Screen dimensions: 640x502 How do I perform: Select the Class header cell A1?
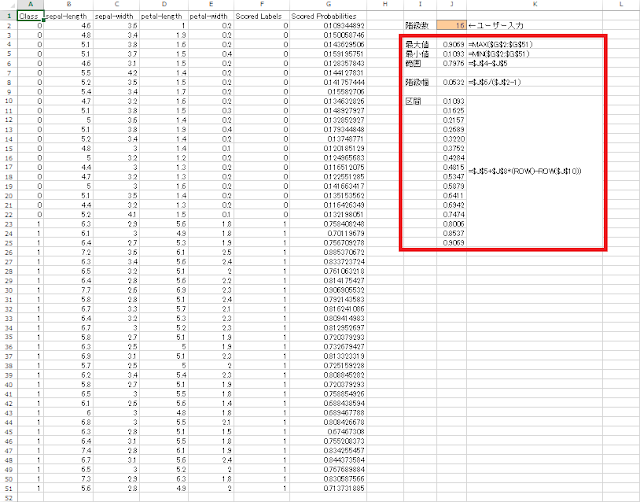point(30,18)
